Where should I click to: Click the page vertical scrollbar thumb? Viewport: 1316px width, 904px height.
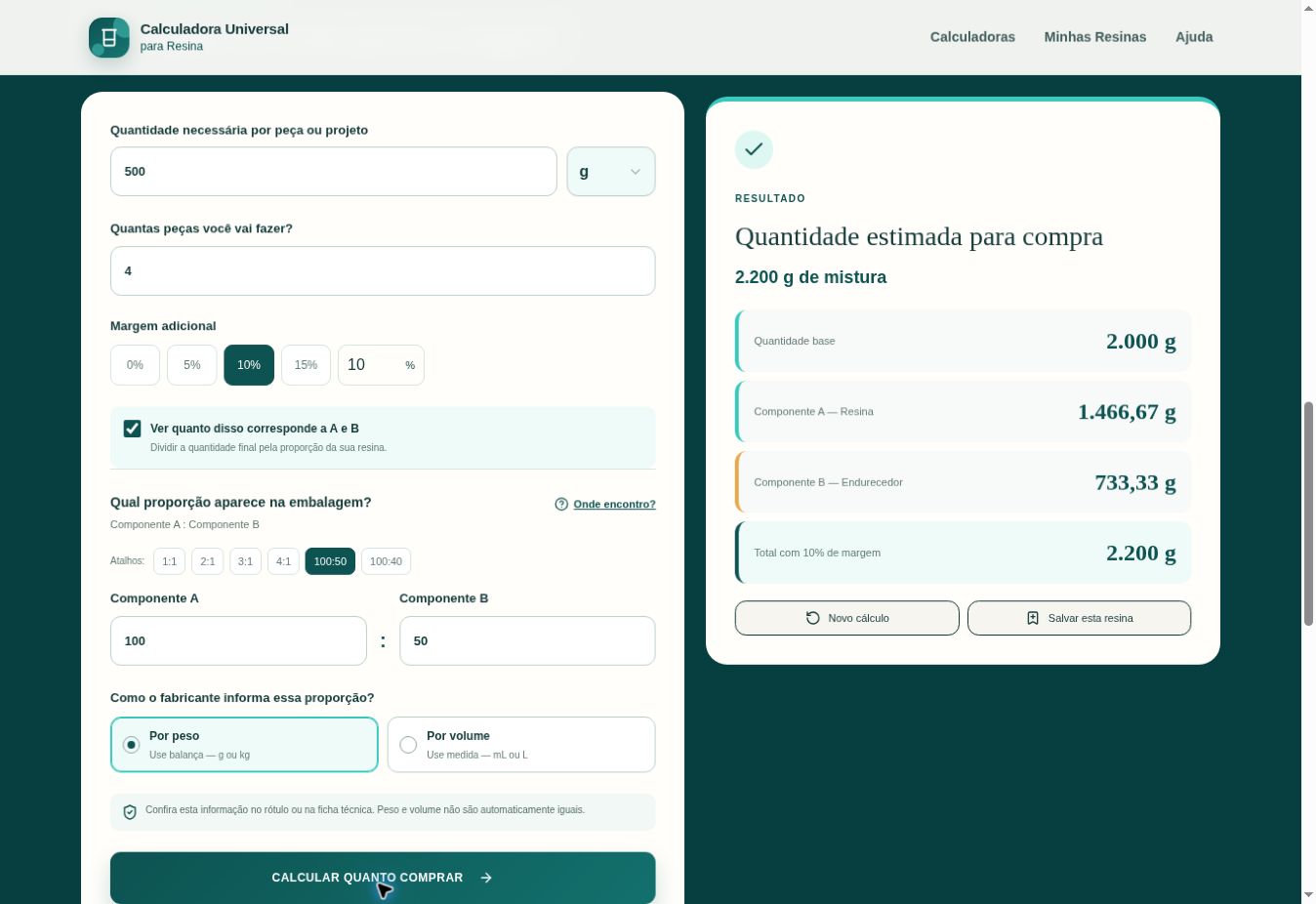tap(1308, 514)
